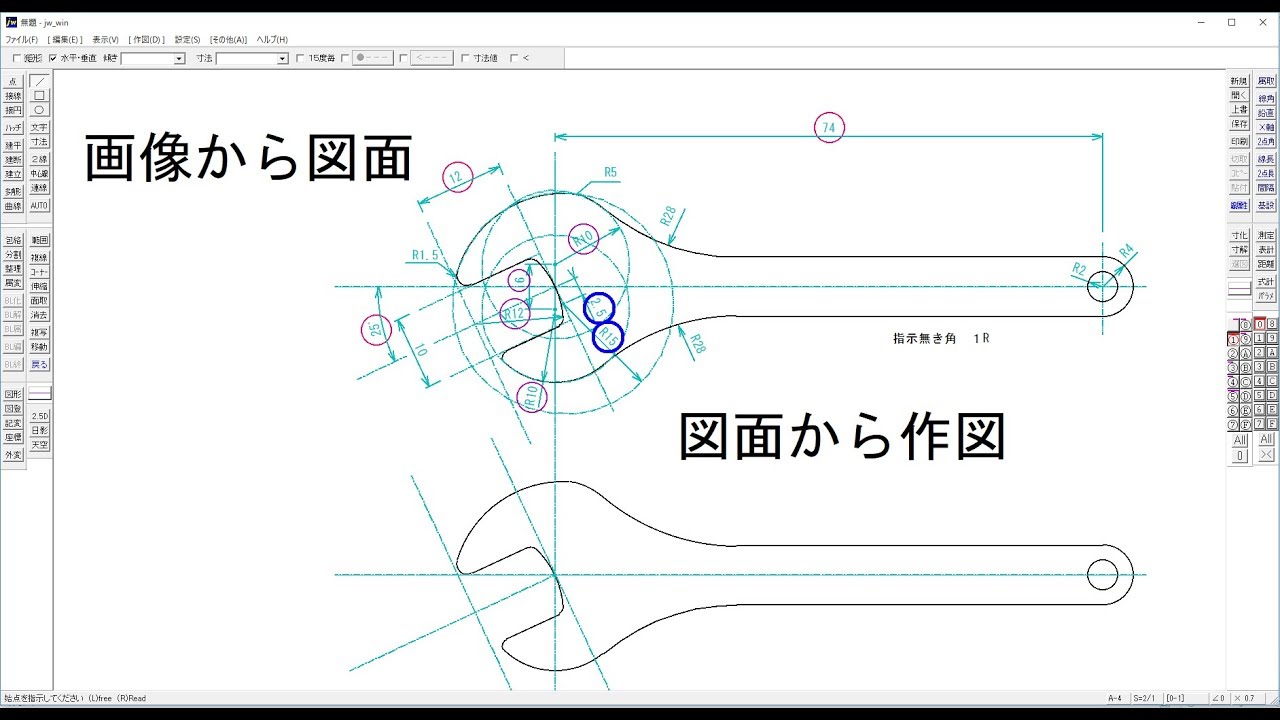Select the 消去 erase tool
The image size is (1280, 720).
coord(39,315)
